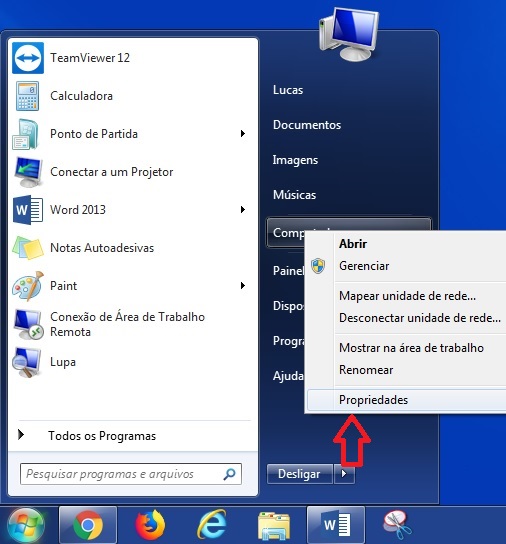Screen dimensions: 506x544
Task: Open the shutdown options arrow beside Desligar
Action: tap(344, 474)
